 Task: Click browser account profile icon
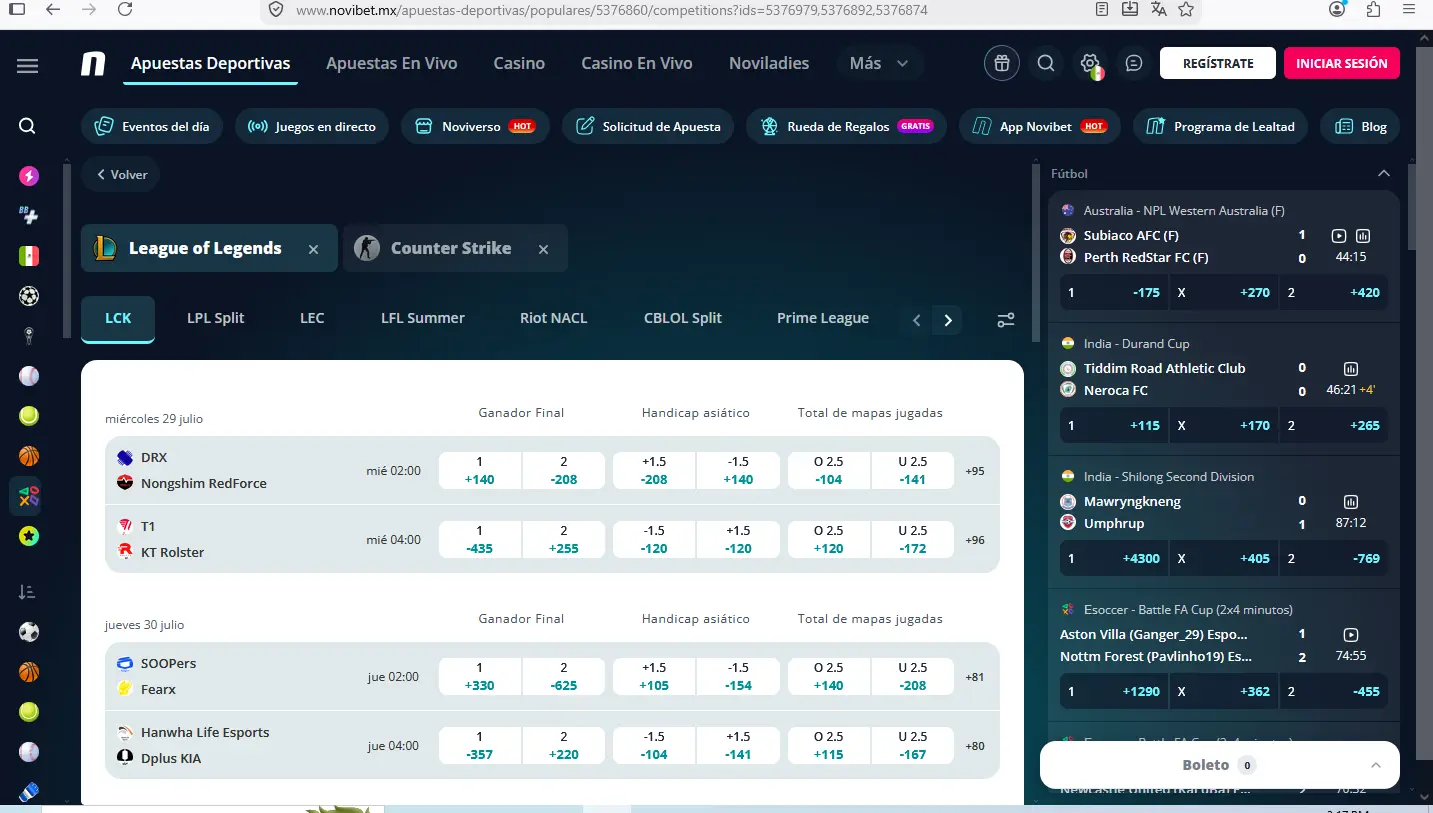click(x=1337, y=9)
